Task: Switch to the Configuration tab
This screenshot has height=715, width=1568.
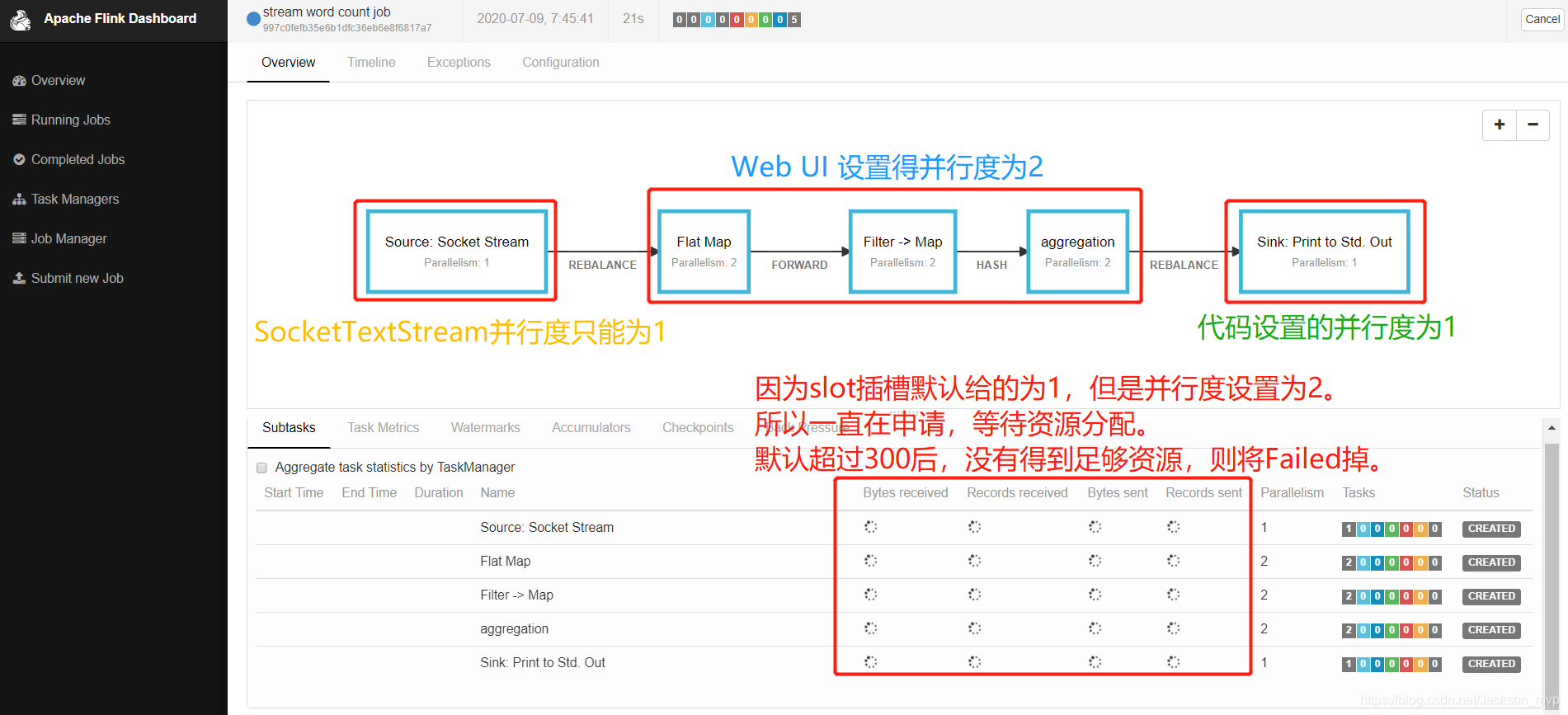Action: 561,63
